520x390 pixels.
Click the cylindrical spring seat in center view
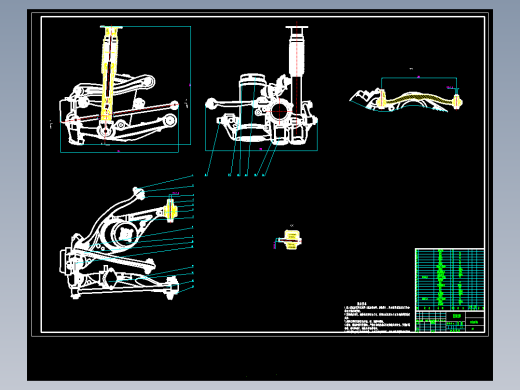click(x=252, y=107)
